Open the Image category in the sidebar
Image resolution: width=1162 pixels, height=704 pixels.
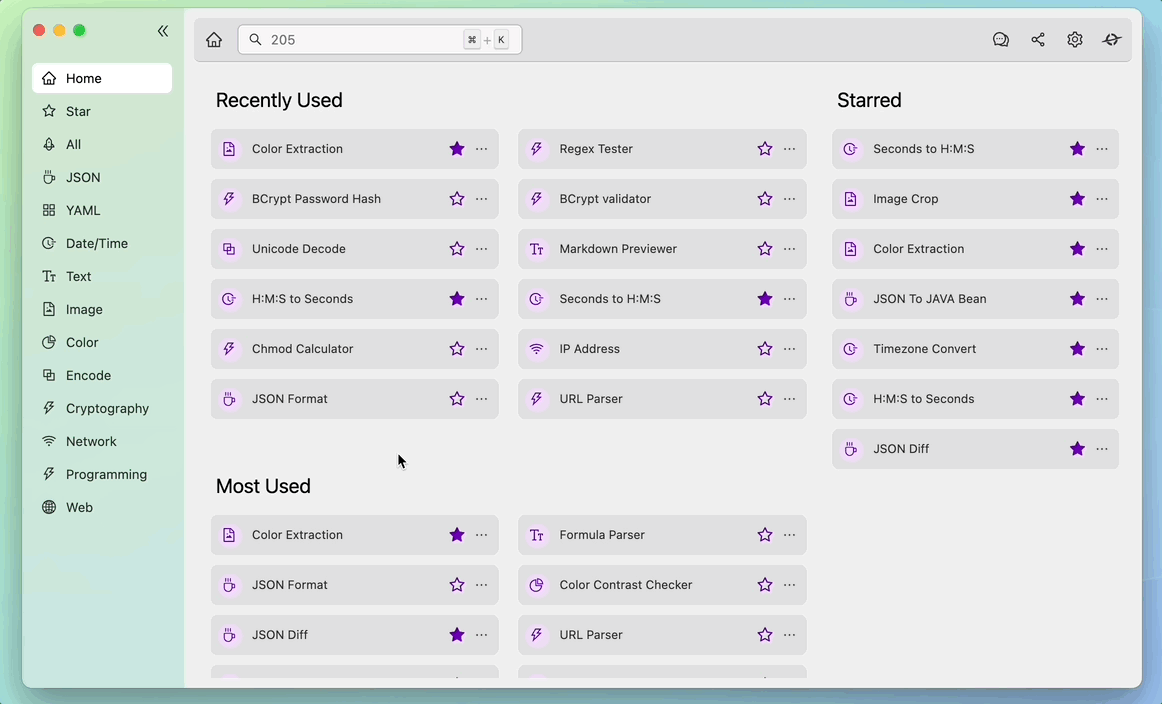102,309
